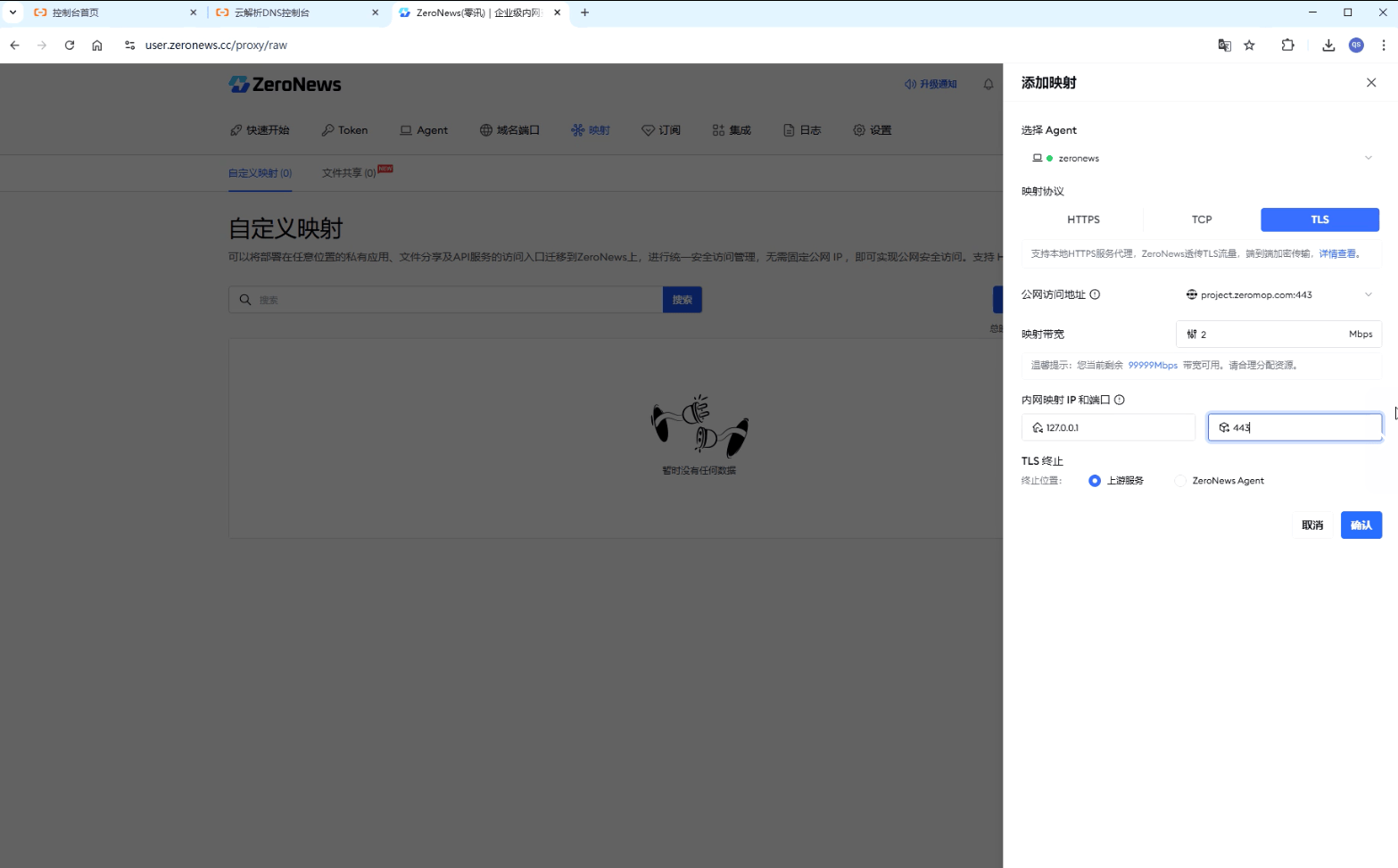Open the Token navigation item
1398x868 pixels.
(x=344, y=130)
